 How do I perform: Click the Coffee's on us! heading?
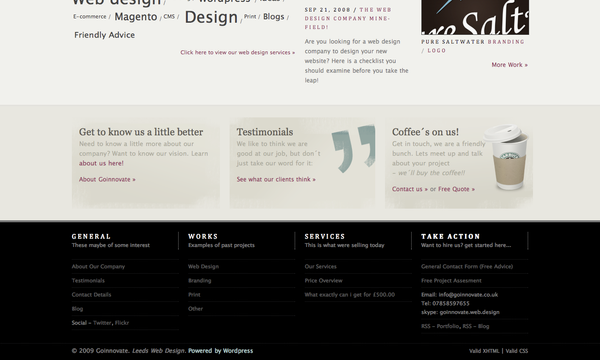425,132
